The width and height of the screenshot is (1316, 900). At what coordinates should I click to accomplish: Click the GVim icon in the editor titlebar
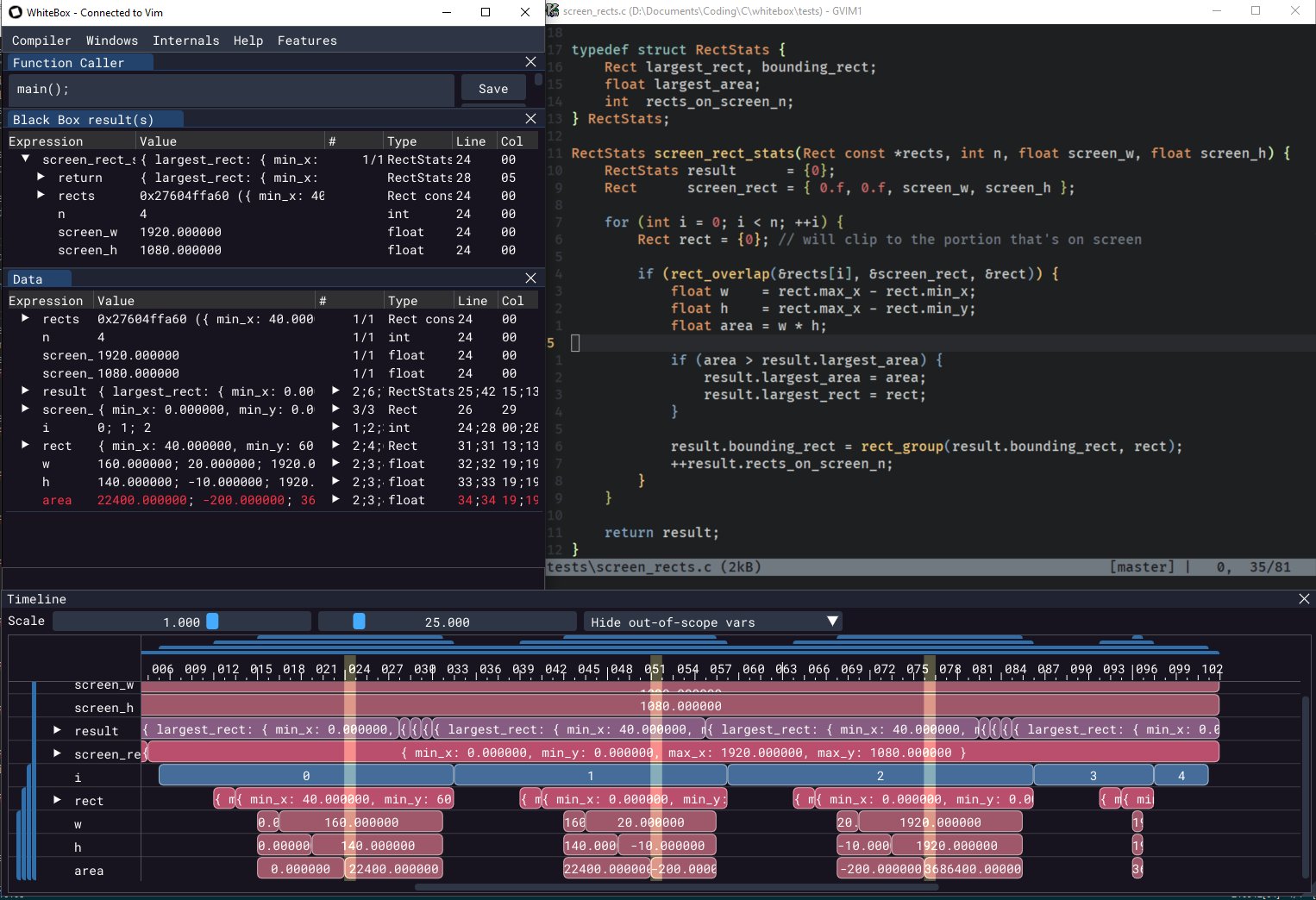551,10
